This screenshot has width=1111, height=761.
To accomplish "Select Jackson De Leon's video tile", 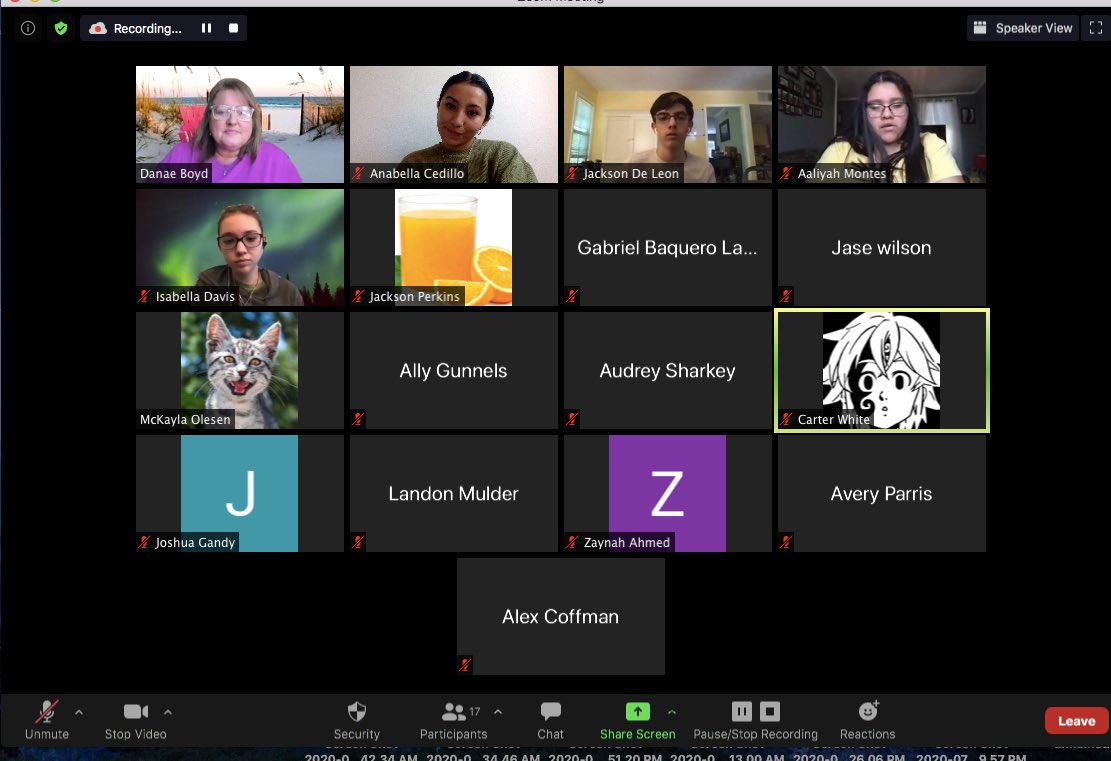I will (667, 124).
